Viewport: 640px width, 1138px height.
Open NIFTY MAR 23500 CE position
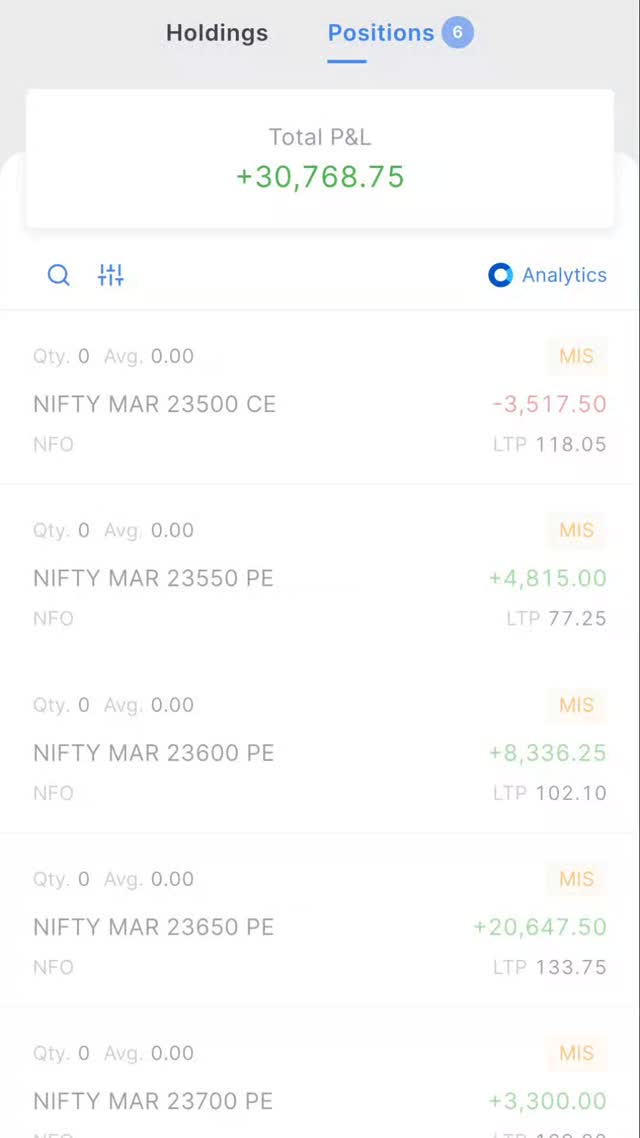(x=155, y=404)
